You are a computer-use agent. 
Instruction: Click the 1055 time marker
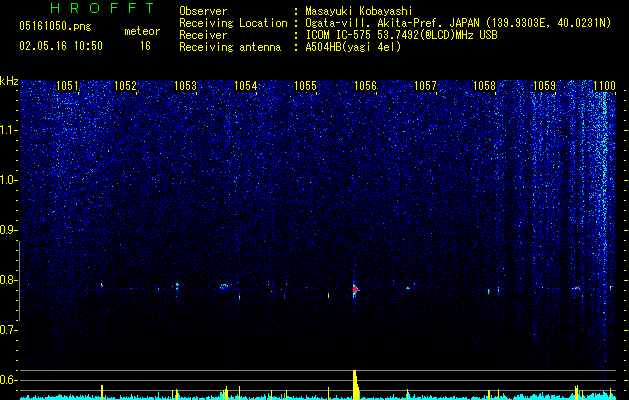[x=305, y=86]
